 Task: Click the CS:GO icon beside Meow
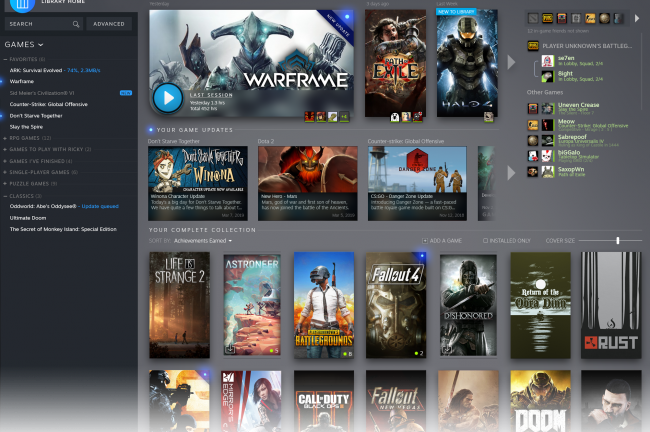click(x=533, y=125)
